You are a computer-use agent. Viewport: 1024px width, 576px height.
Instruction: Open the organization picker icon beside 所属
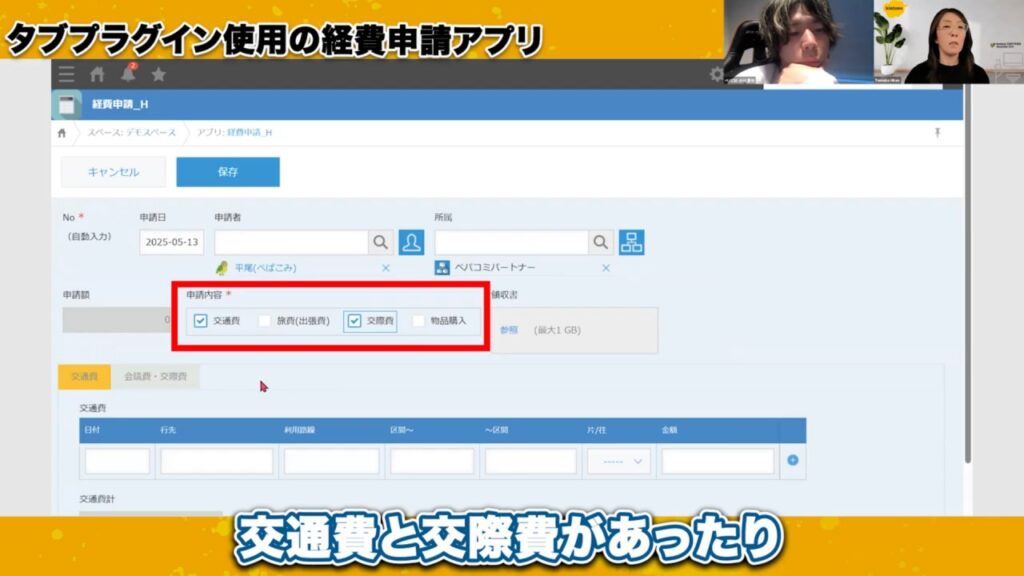tap(632, 241)
